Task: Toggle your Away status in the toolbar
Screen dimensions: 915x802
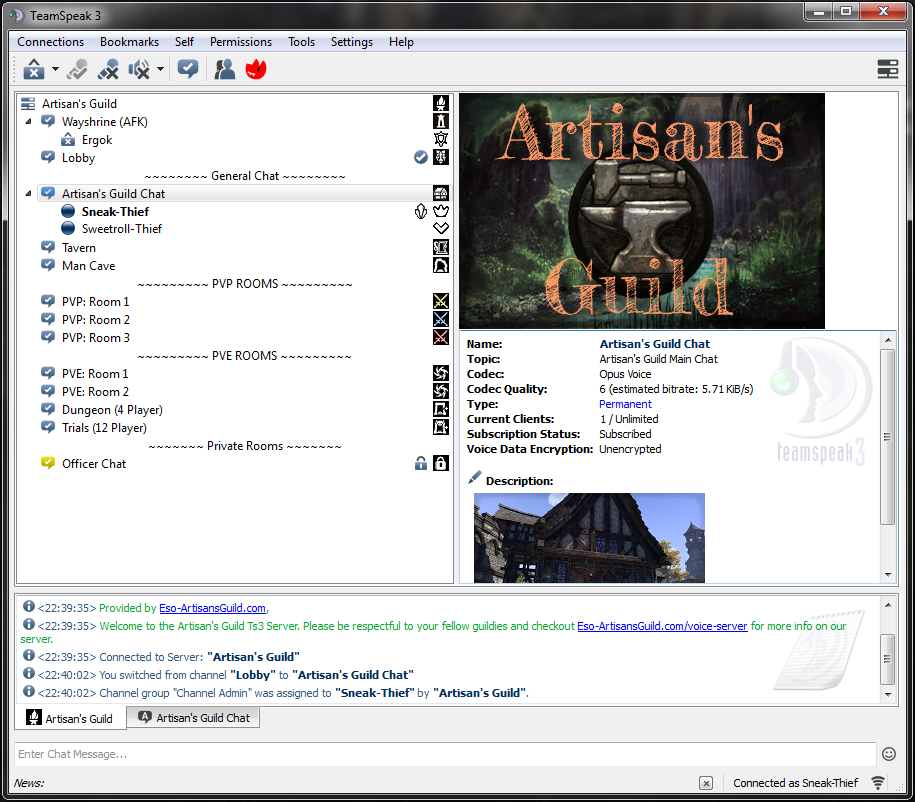Action: (78, 69)
